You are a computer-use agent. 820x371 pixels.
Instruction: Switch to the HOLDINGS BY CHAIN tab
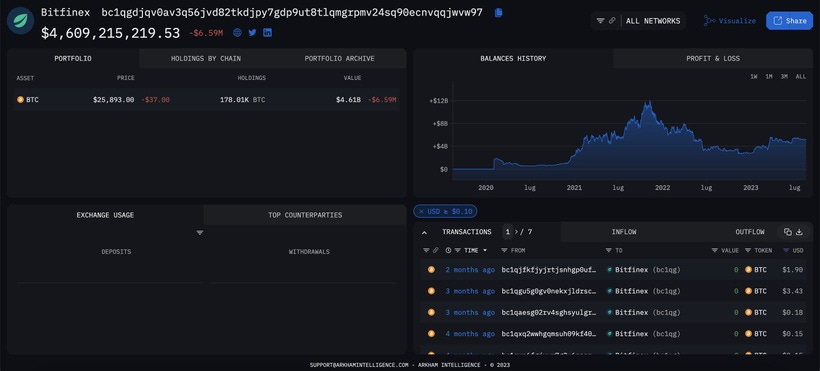206,59
